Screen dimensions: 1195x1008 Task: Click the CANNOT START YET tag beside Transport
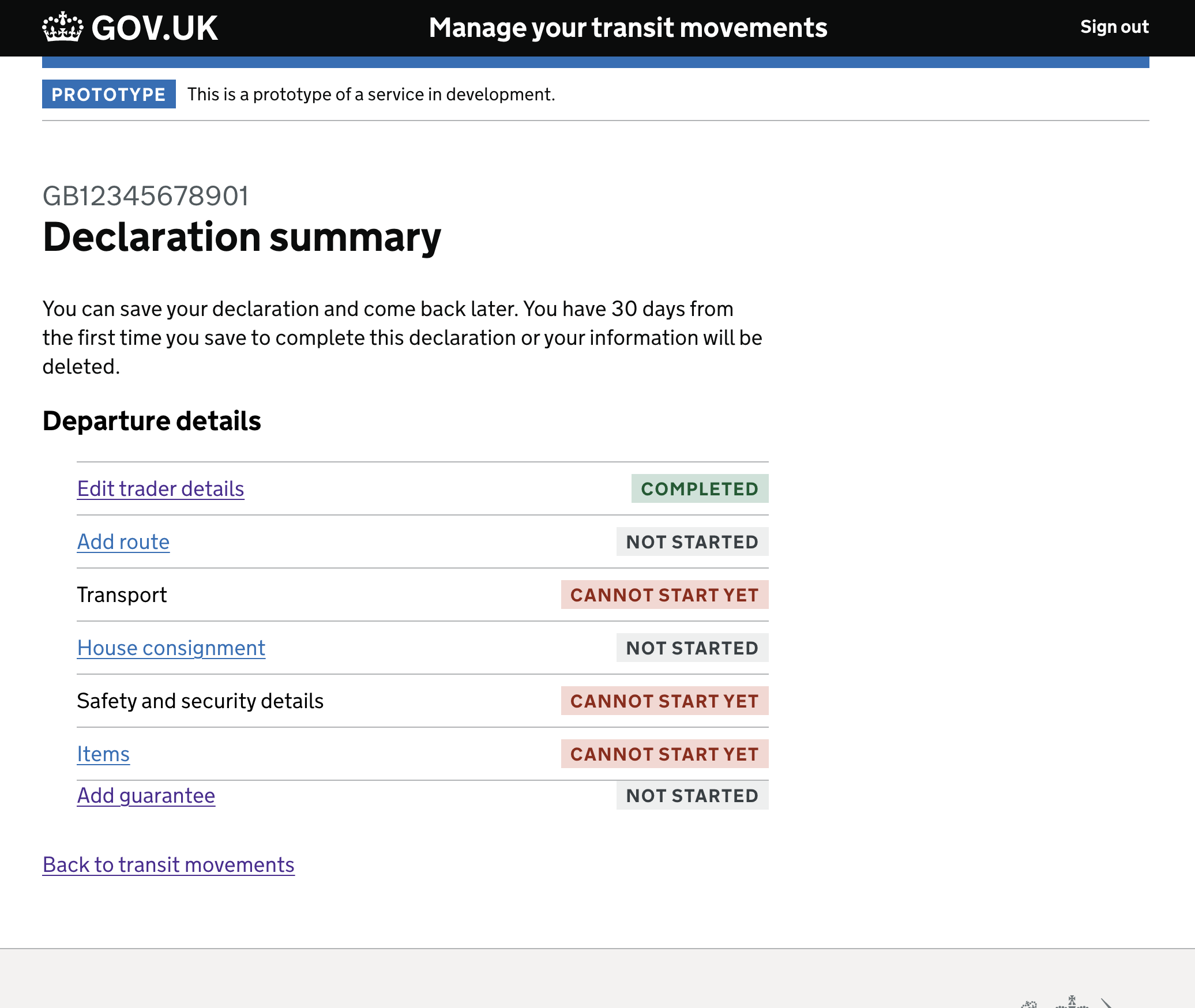click(664, 595)
